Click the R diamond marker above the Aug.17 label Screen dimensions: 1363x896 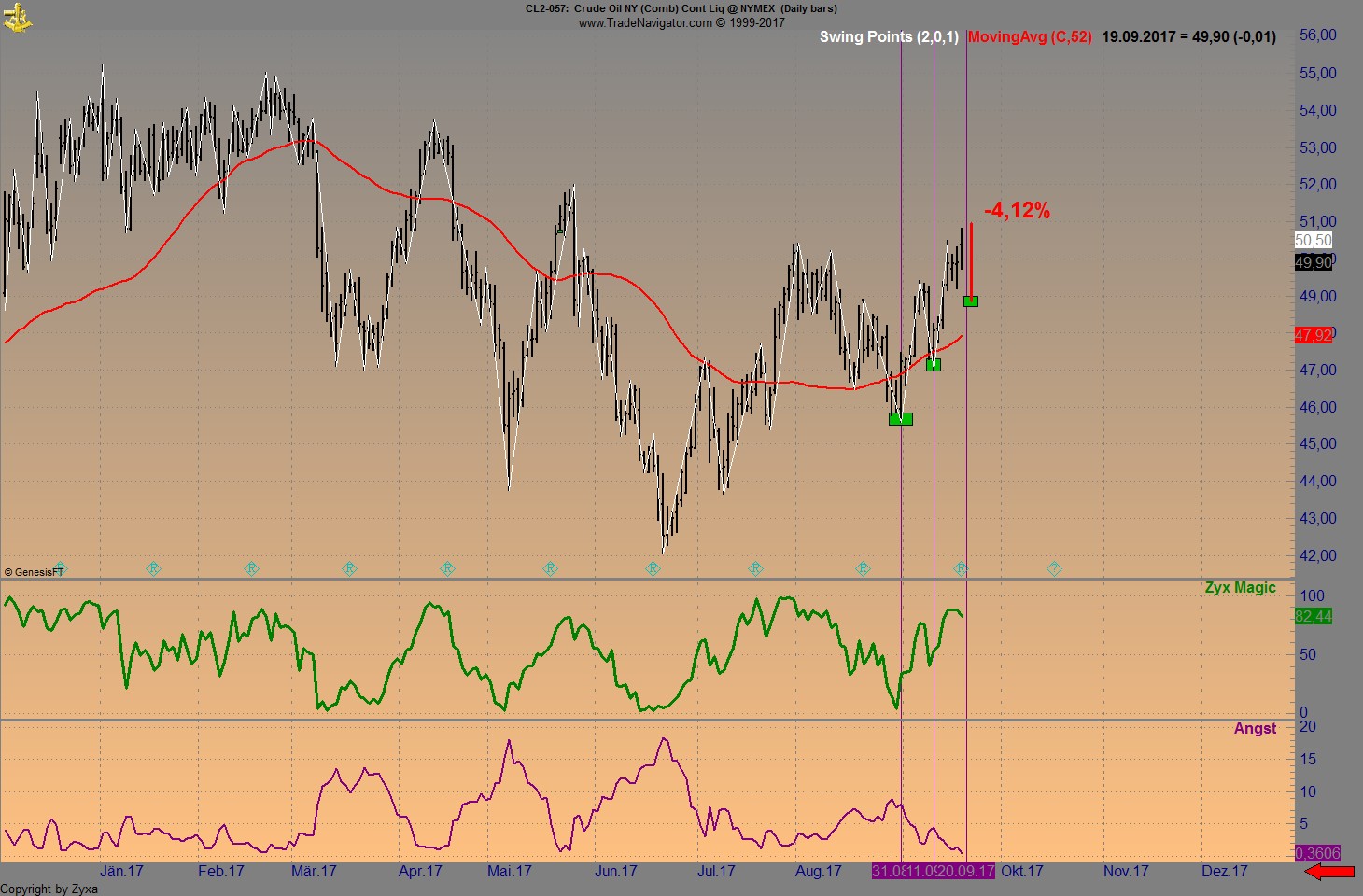coord(861,567)
